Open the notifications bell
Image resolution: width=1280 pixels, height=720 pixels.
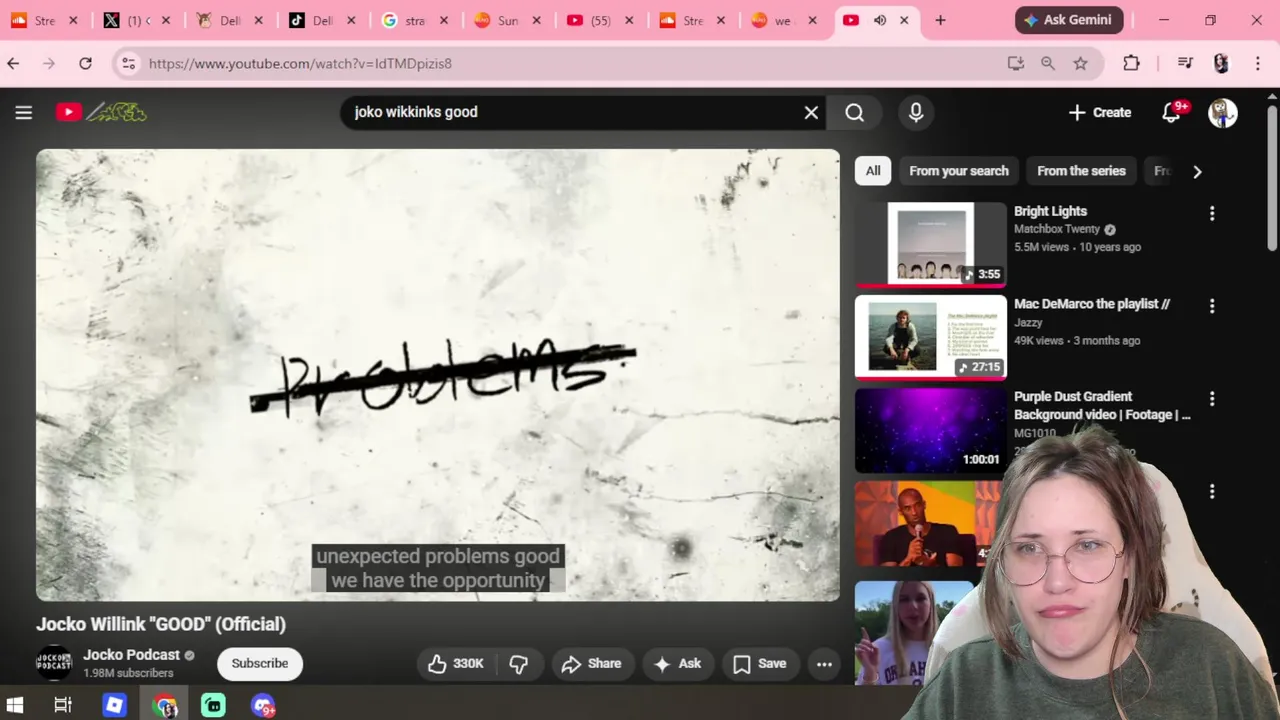(1172, 112)
